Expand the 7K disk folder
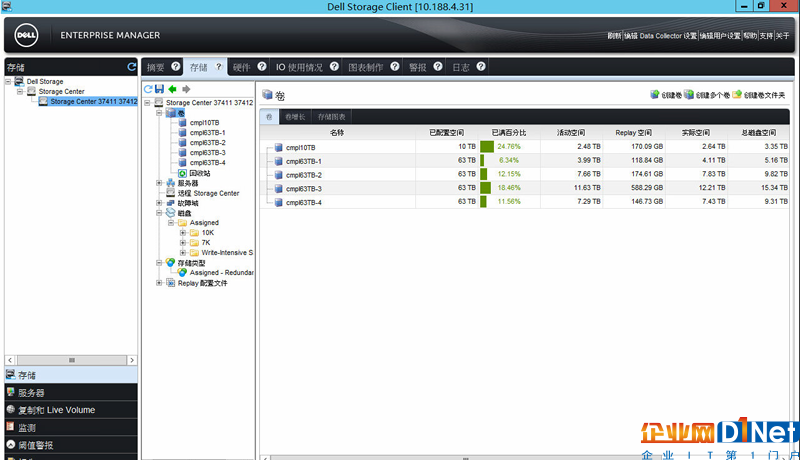Viewport: 800px width, 460px height. tap(183, 243)
